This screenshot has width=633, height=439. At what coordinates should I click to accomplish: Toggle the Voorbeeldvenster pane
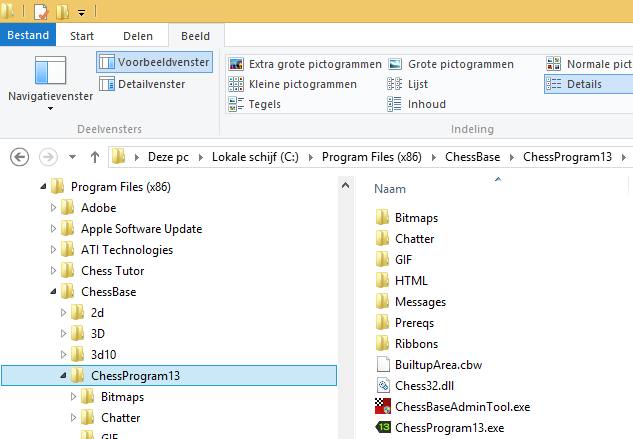coord(155,62)
